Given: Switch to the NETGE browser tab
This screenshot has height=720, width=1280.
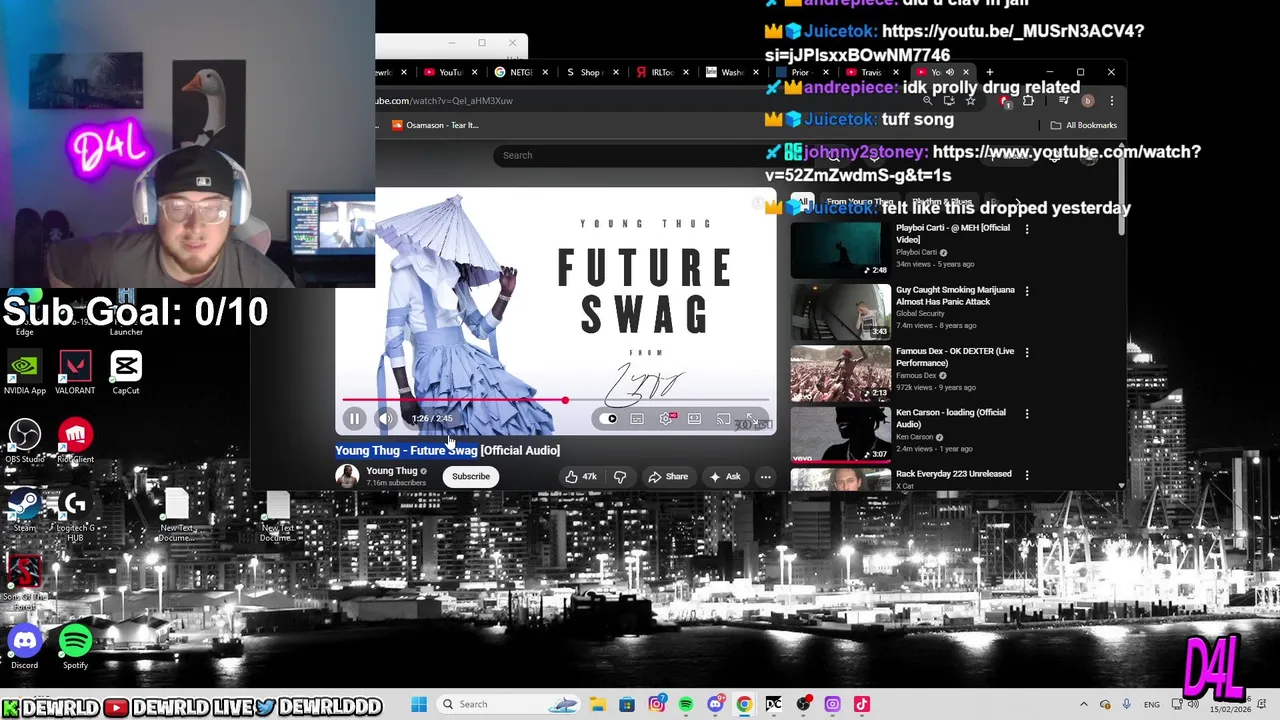Looking at the screenshot, I should [522, 72].
